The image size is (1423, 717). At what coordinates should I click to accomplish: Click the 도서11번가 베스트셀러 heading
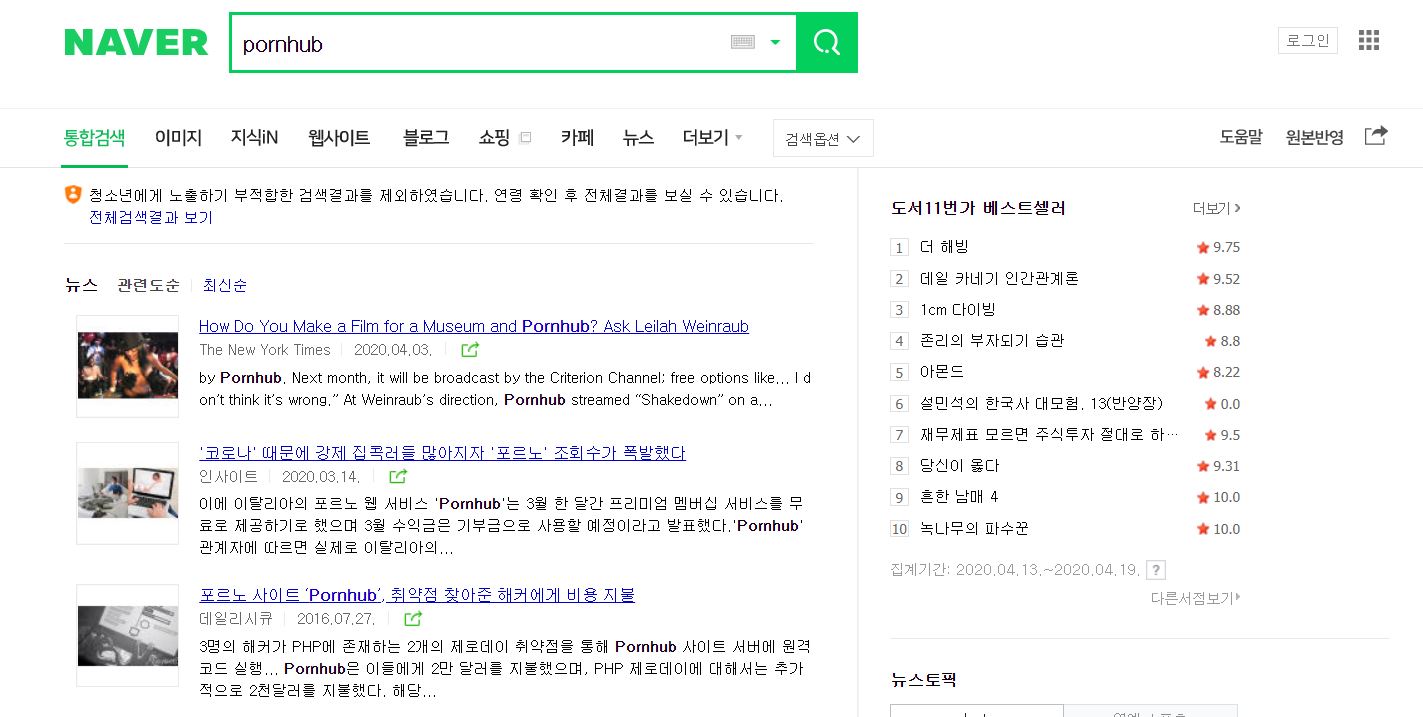[x=978, y=208]
